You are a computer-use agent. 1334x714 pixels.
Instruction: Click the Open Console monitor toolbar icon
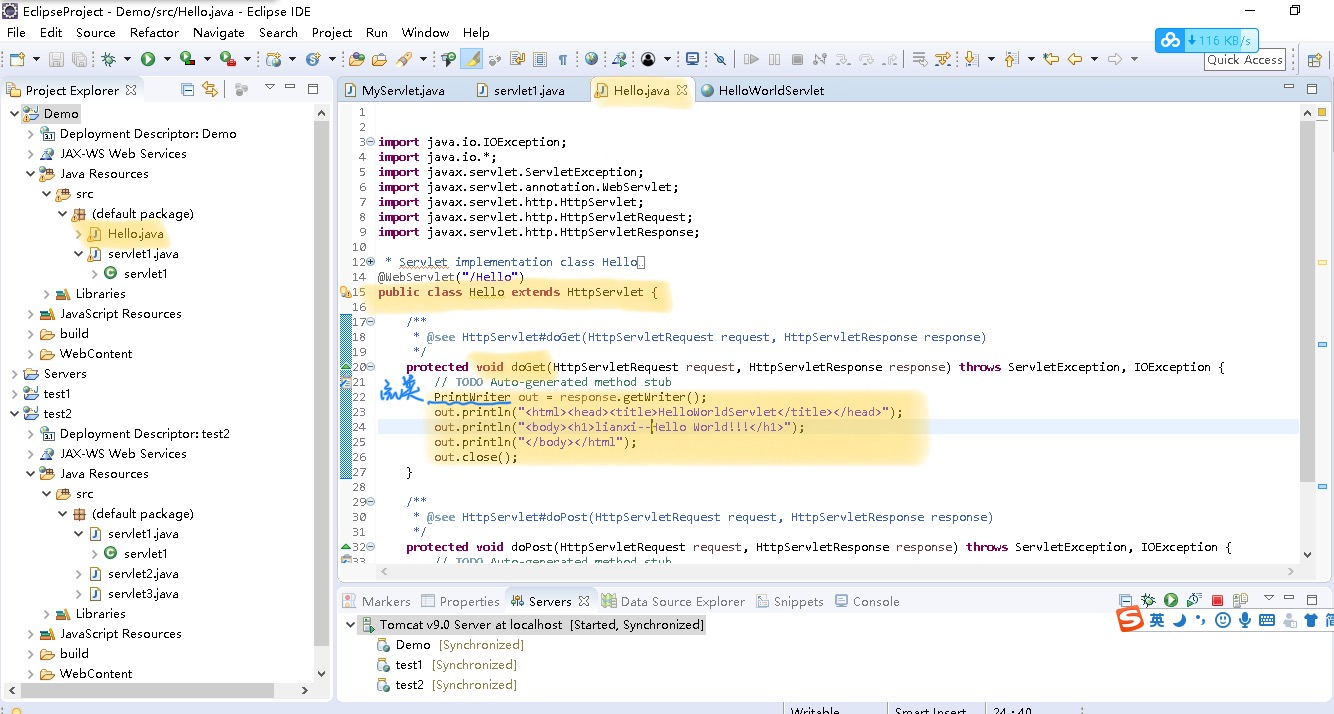(692, 58)
